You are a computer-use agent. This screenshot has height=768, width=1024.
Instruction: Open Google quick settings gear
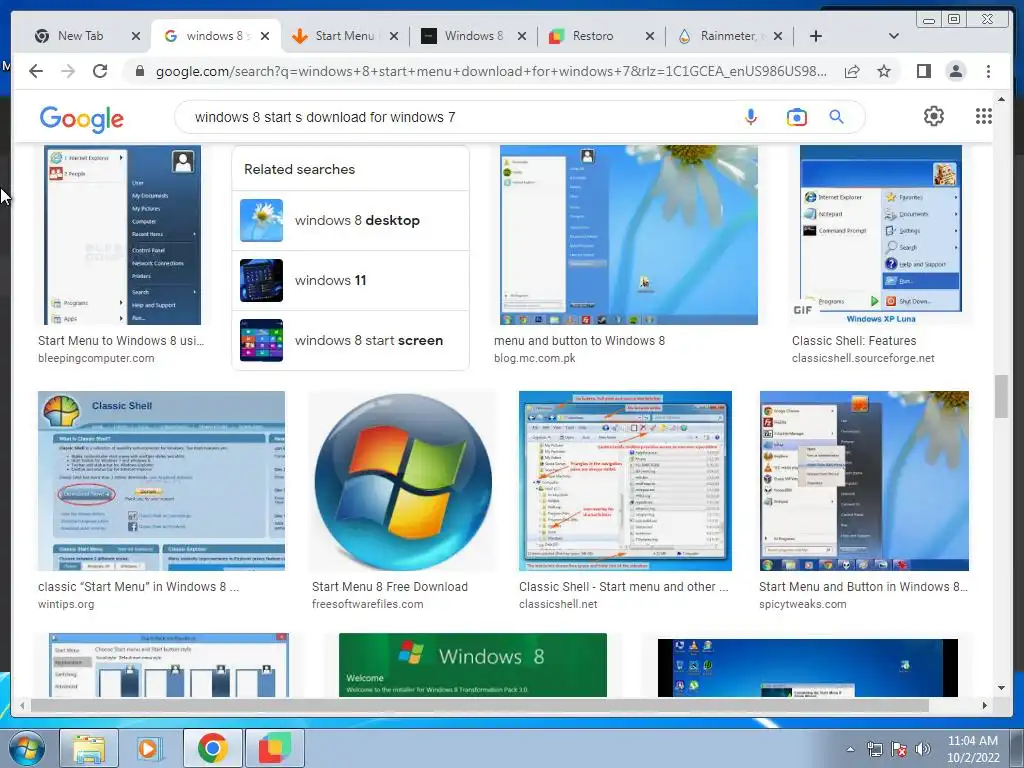click(x=934, y=116)
